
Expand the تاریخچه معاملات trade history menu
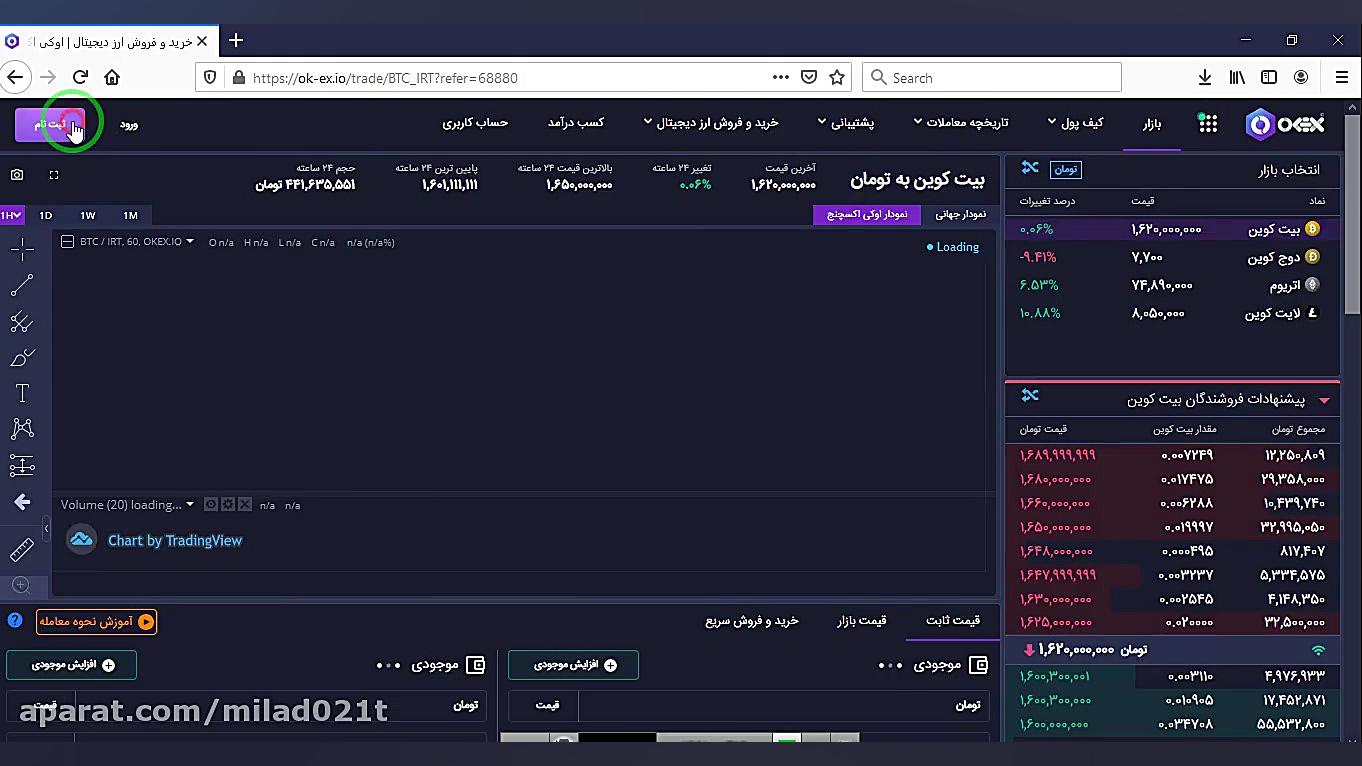(960, 123)
